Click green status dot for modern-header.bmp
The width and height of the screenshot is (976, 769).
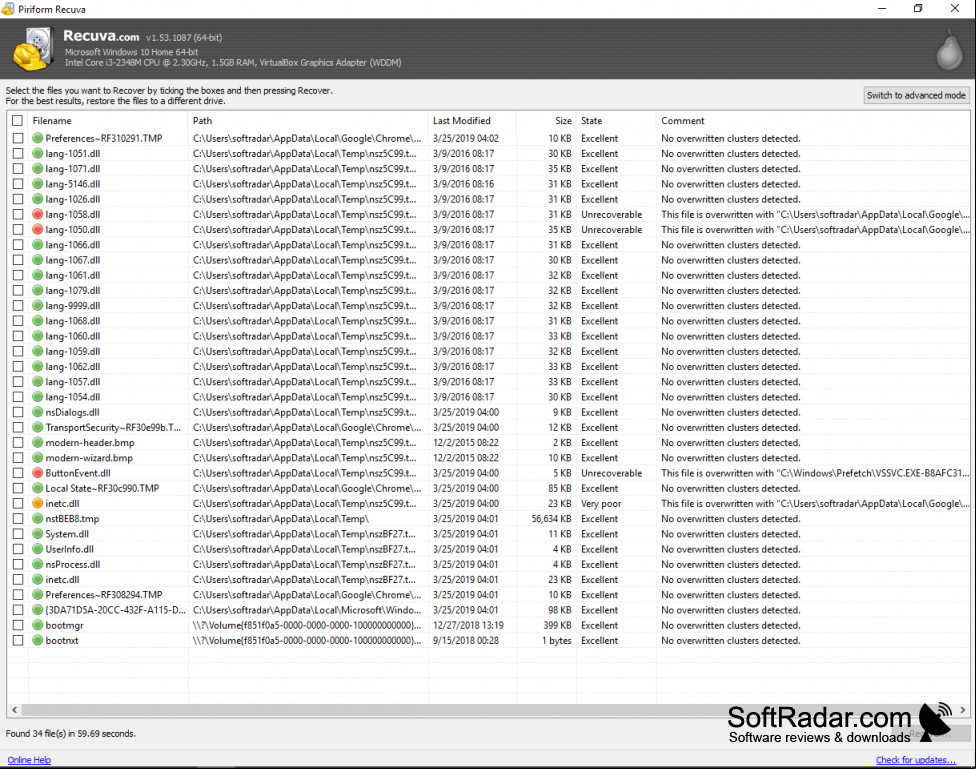(37, 443)
